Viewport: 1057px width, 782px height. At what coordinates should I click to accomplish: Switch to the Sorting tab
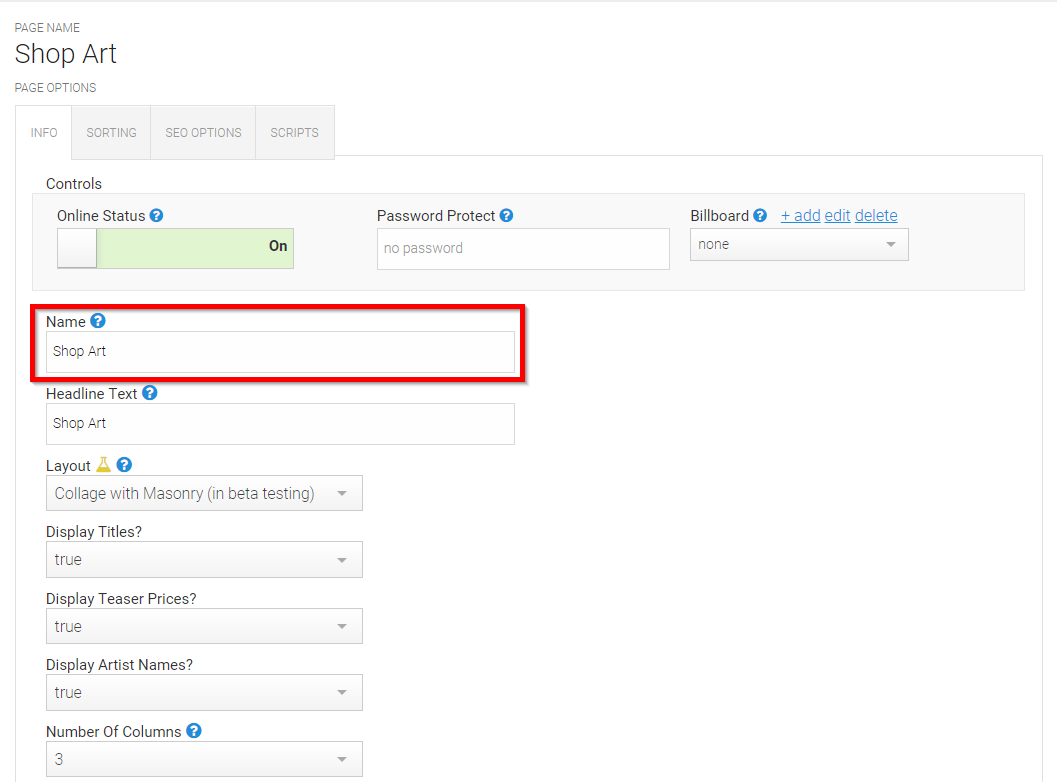click(111, 133)
